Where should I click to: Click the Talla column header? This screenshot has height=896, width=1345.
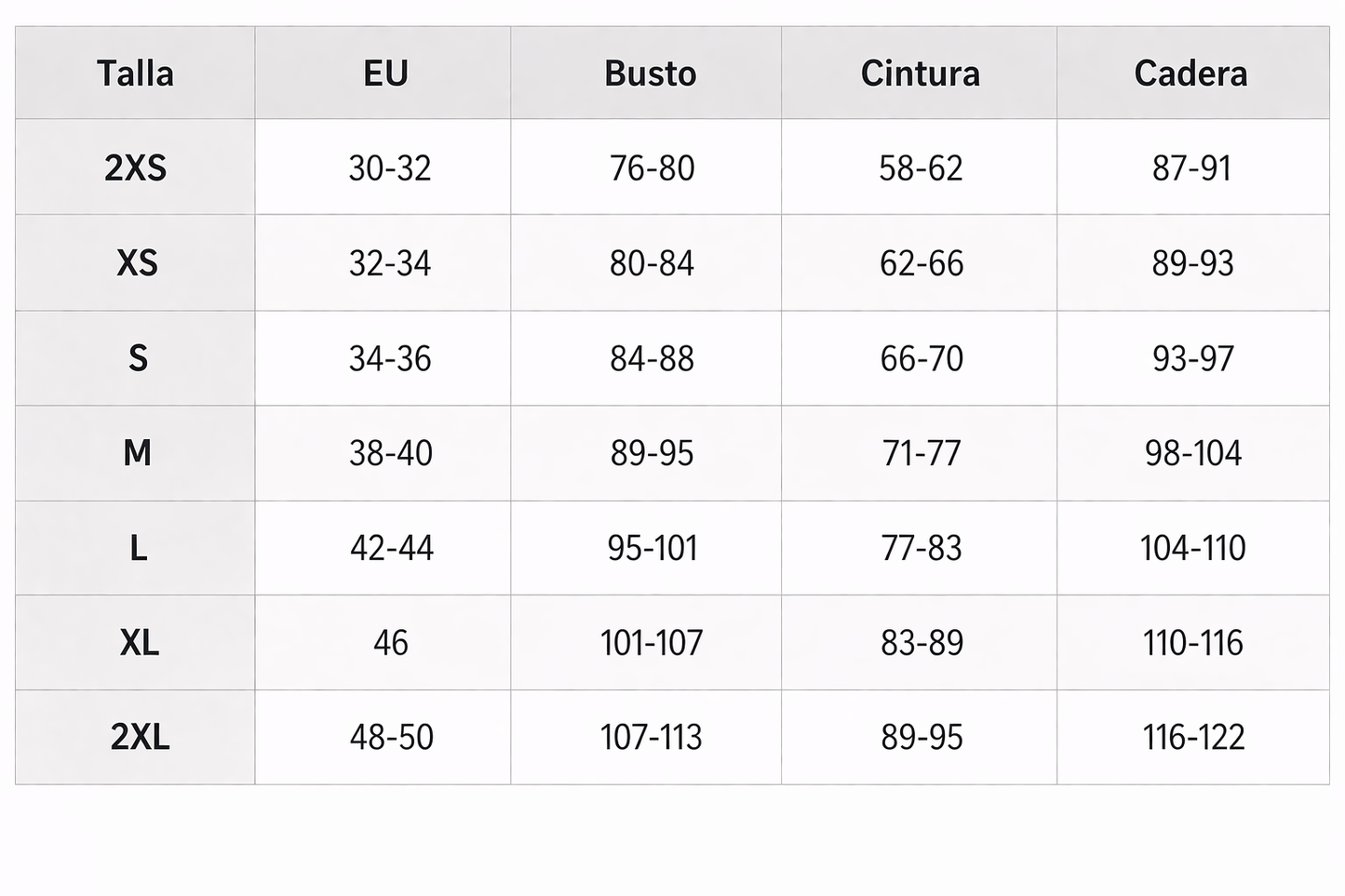[x=135, y=74]
